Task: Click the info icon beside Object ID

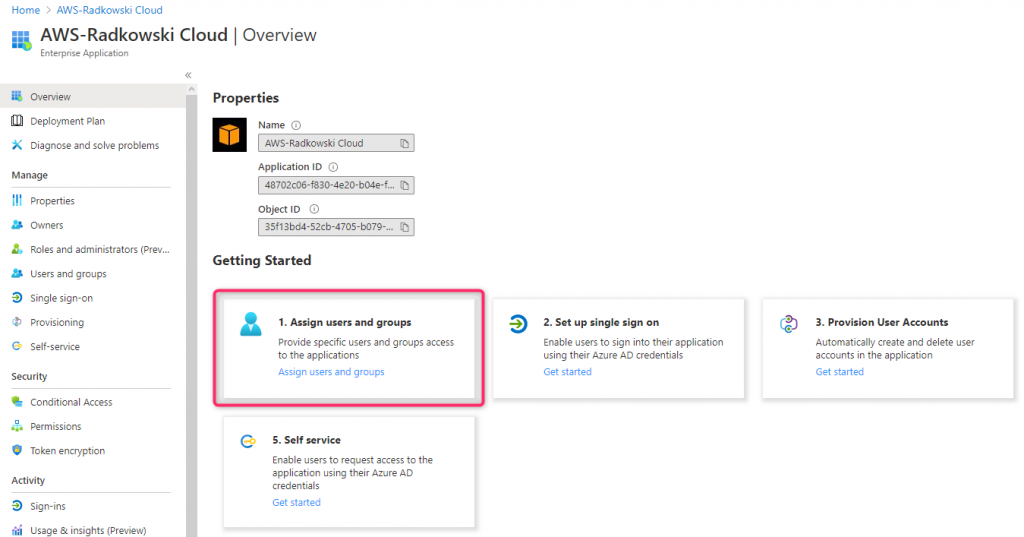Action: (314, 209)
